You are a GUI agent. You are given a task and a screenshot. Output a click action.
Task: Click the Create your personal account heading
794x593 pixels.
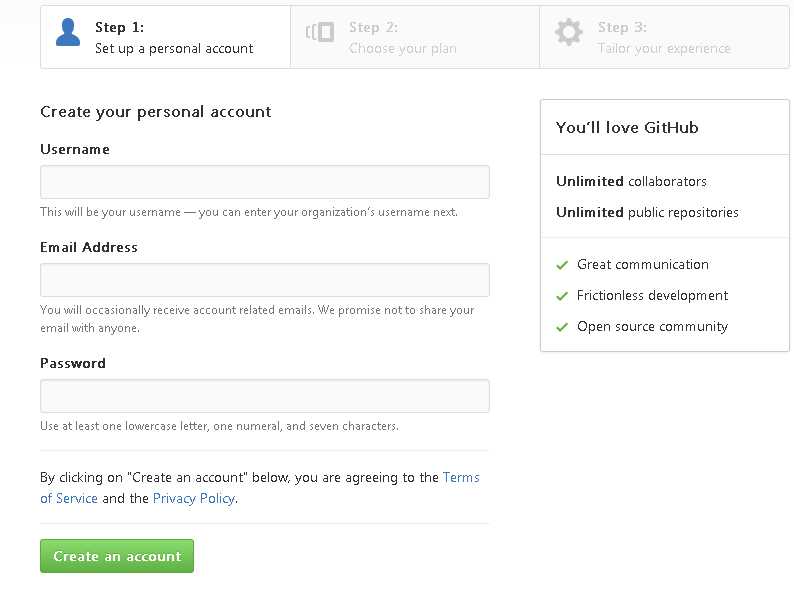coord(156,112)
